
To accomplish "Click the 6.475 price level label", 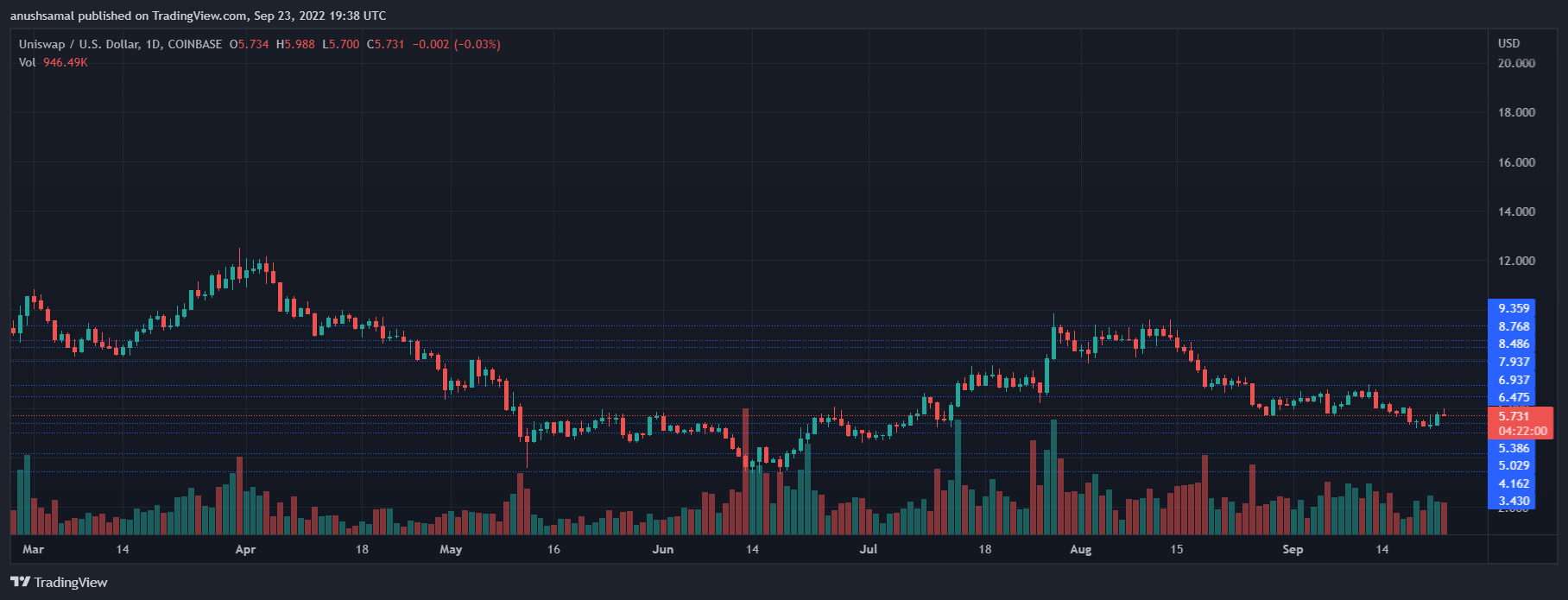I will tap(1514, 397).
